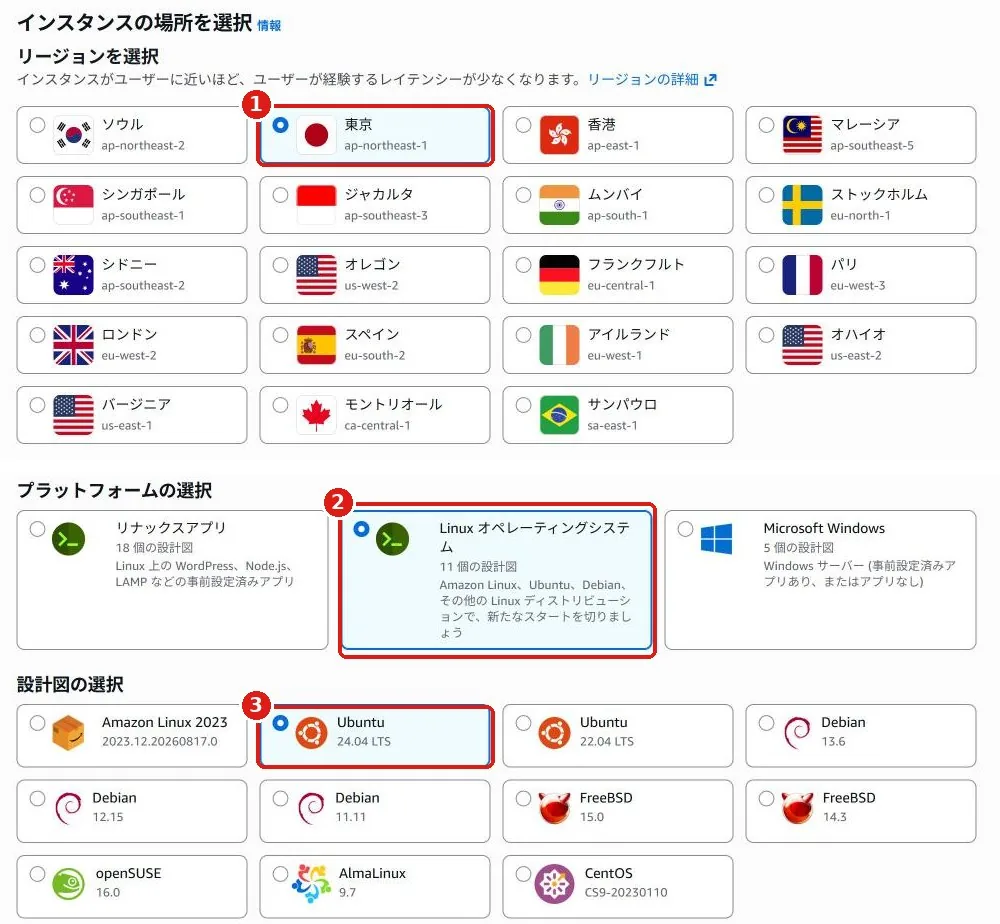Screen dimensions: 1000x924
Task: Click the Debian 13.6 swirl logo
Action: pyautogui.click(x=797, y=733)
